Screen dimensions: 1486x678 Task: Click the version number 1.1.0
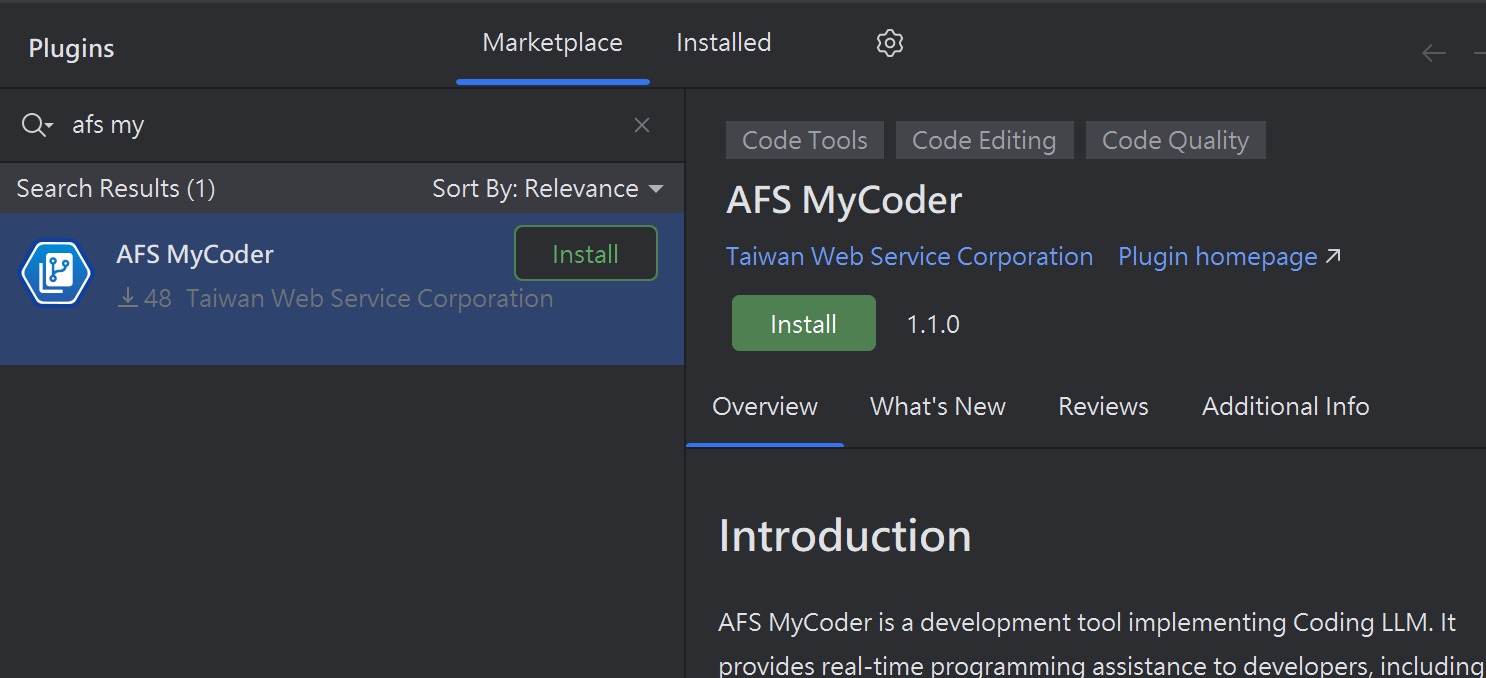[933, 324]
